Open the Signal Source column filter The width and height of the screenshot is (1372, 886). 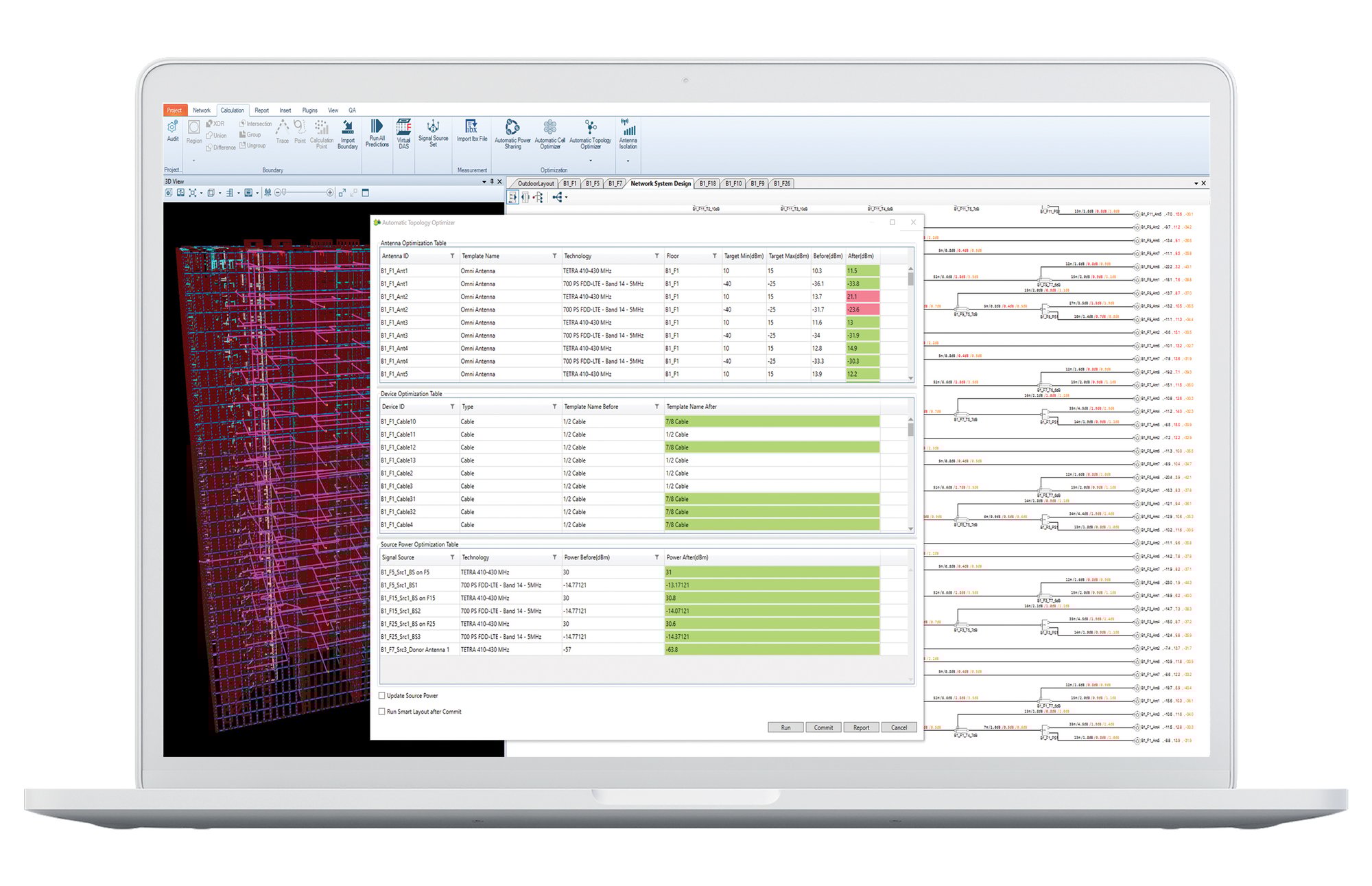[452, 557]
